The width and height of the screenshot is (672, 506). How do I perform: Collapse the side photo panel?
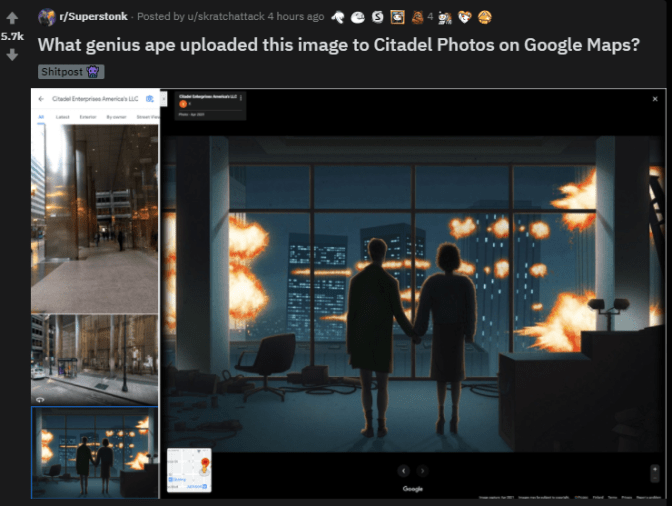coord(163,99)
